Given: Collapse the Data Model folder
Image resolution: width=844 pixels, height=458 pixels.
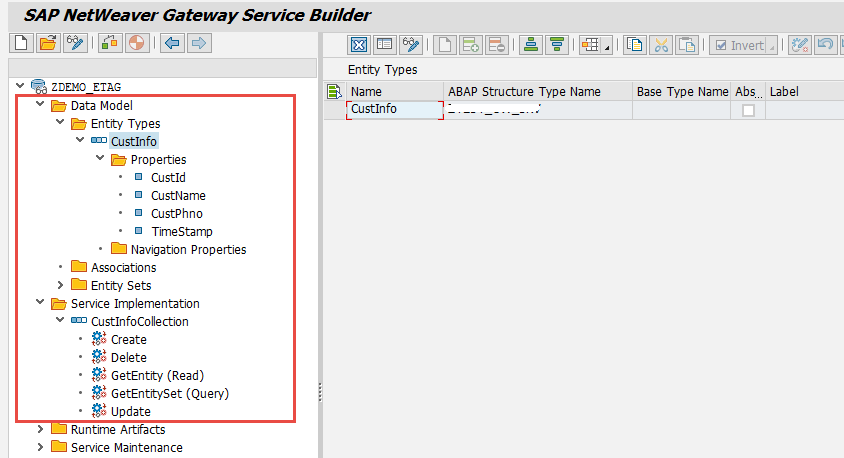Looking at the screenshot, I should click(x=40, y=104).
